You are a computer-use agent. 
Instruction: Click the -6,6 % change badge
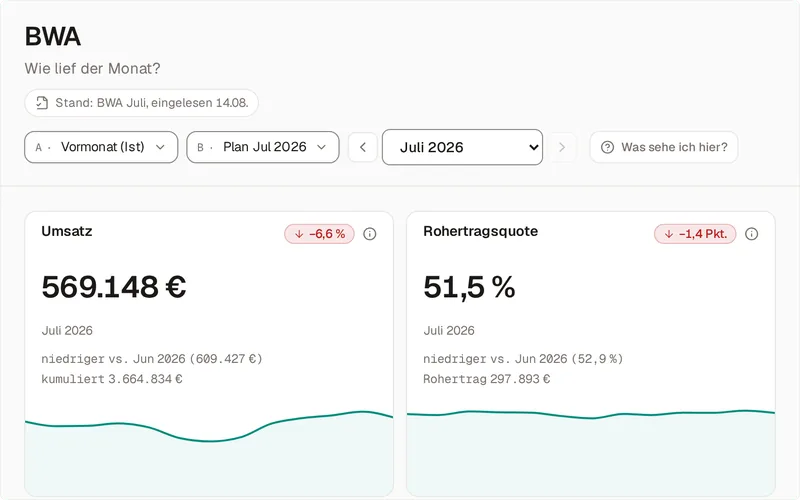pyautogui.click(x=319, y=234)
